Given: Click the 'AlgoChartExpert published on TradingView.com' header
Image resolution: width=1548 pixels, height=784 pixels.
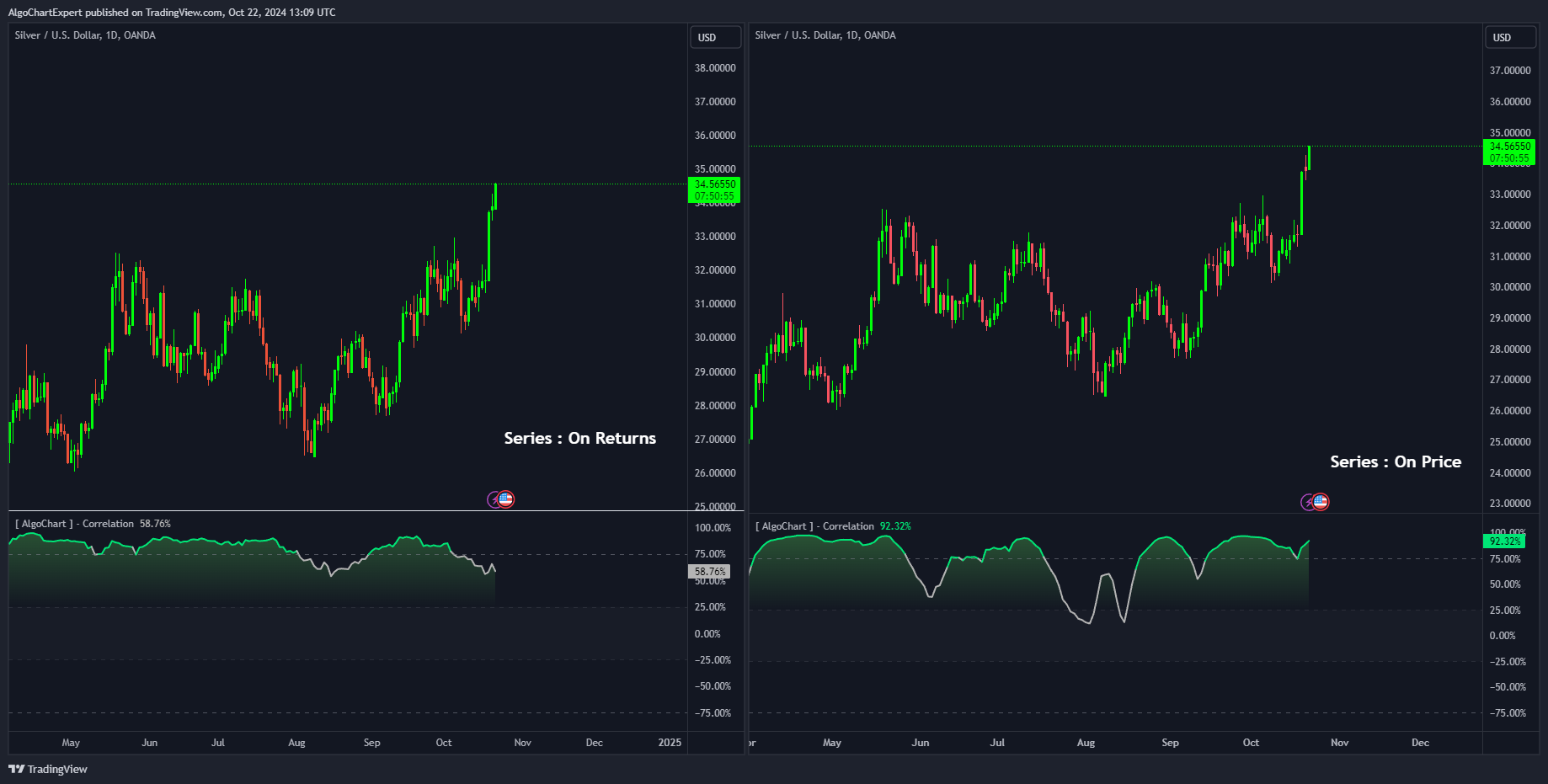Looking at the screenshot, I should click(172, 13).
